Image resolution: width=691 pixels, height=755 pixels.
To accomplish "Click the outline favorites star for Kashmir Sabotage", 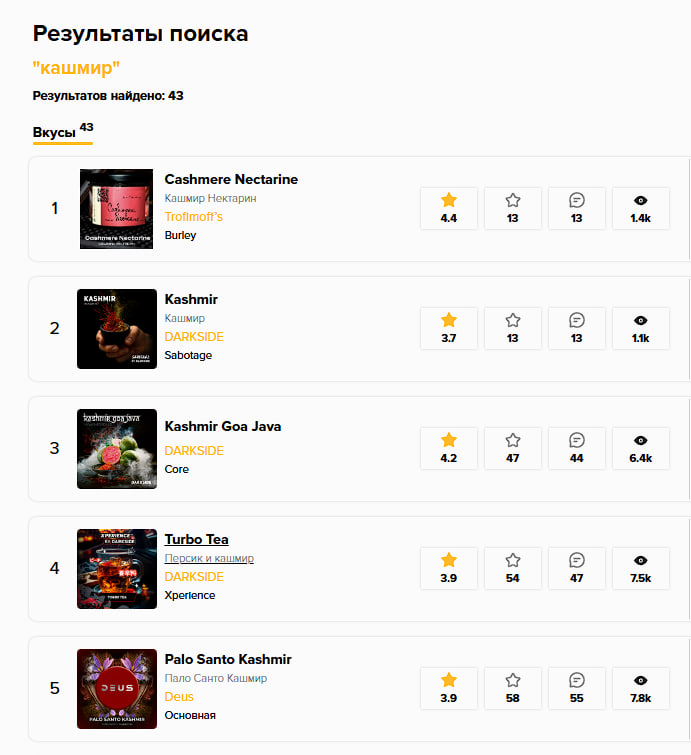I will [513, 320].
